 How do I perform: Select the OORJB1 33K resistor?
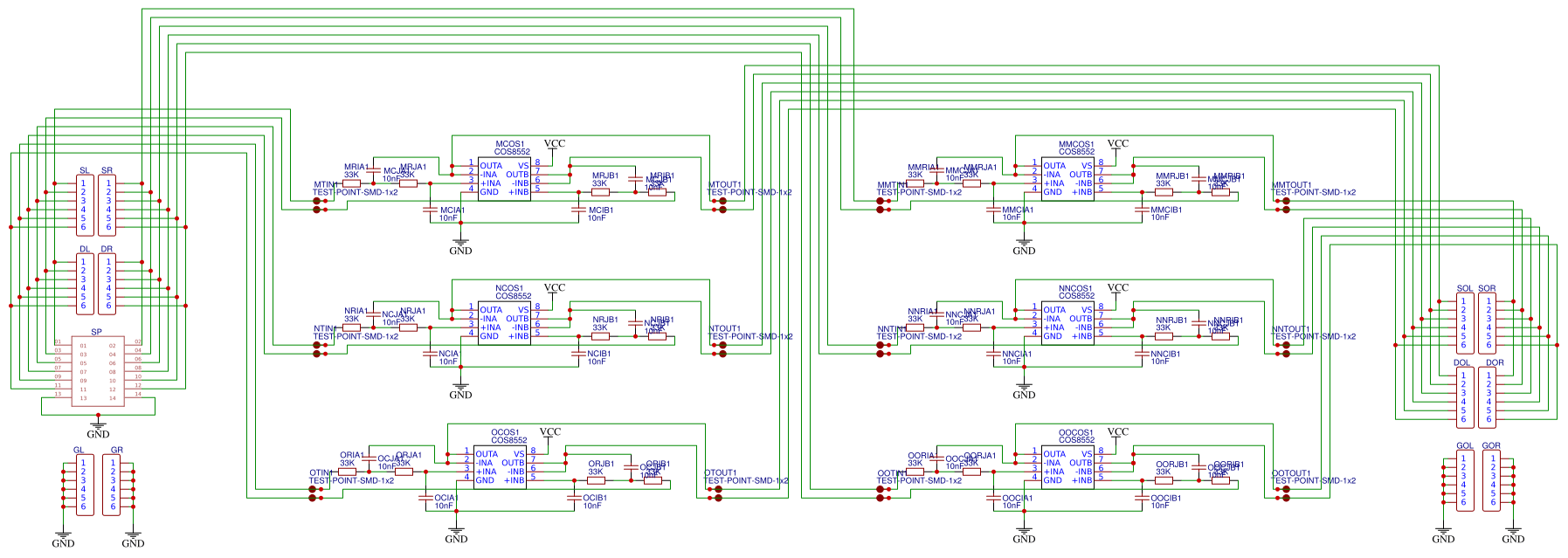(1164, 480)
